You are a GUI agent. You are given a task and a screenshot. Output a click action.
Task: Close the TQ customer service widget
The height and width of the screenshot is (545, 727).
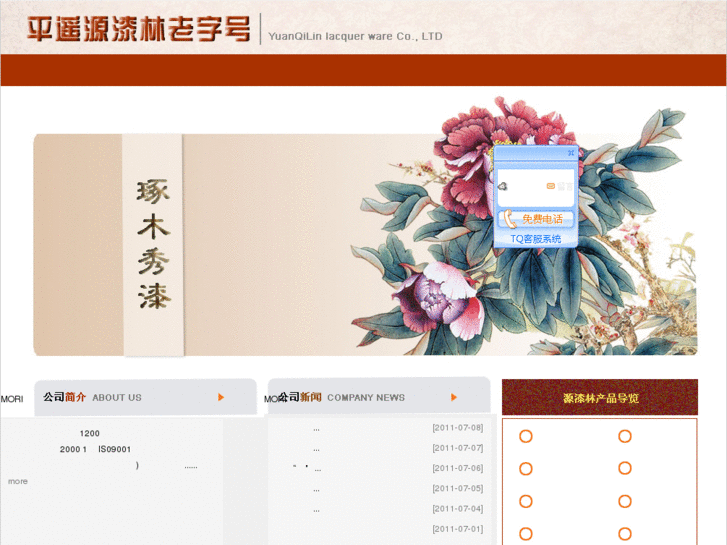point(571,153)
